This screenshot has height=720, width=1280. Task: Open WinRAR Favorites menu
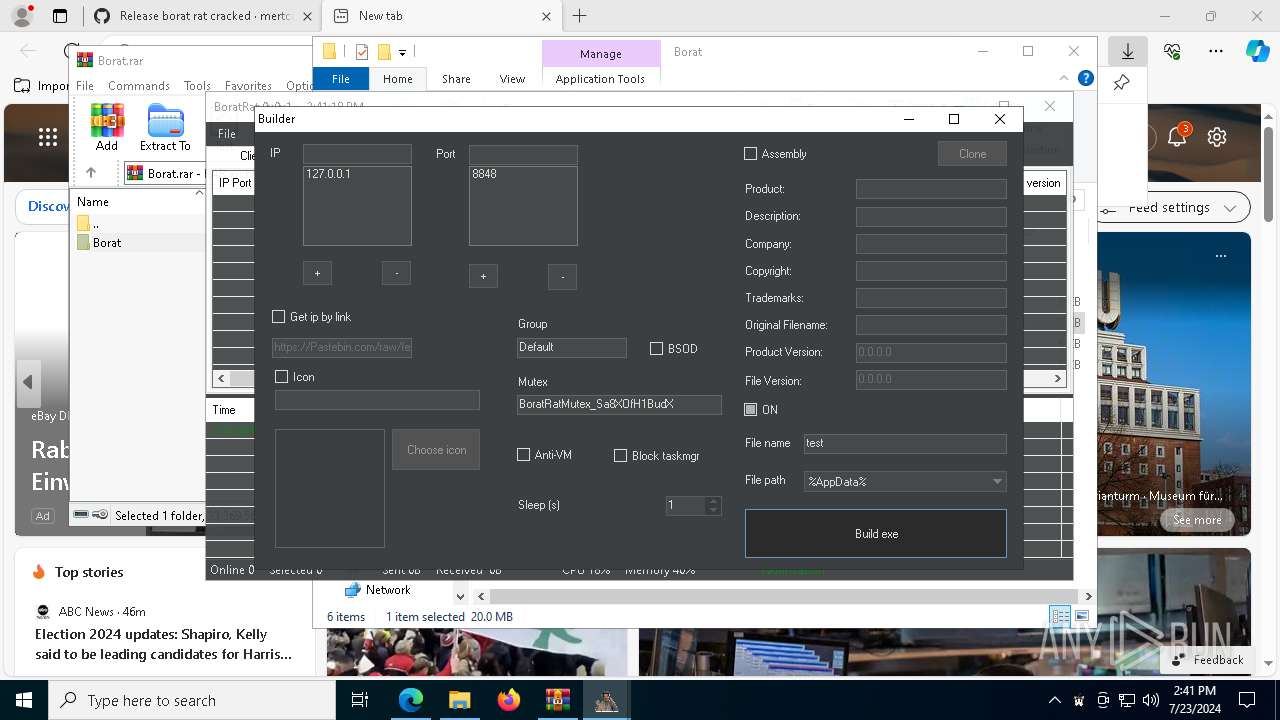248,86
